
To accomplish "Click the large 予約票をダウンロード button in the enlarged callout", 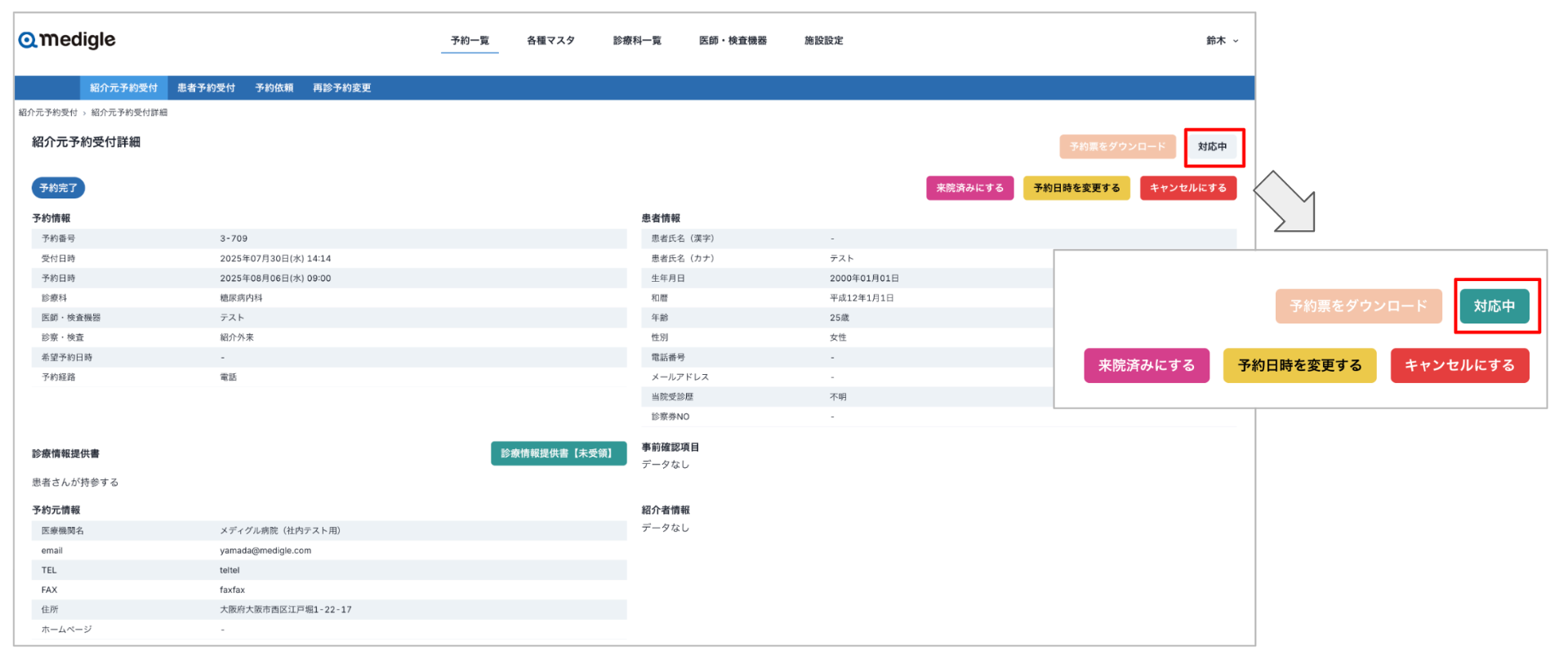I will 1358,306.
